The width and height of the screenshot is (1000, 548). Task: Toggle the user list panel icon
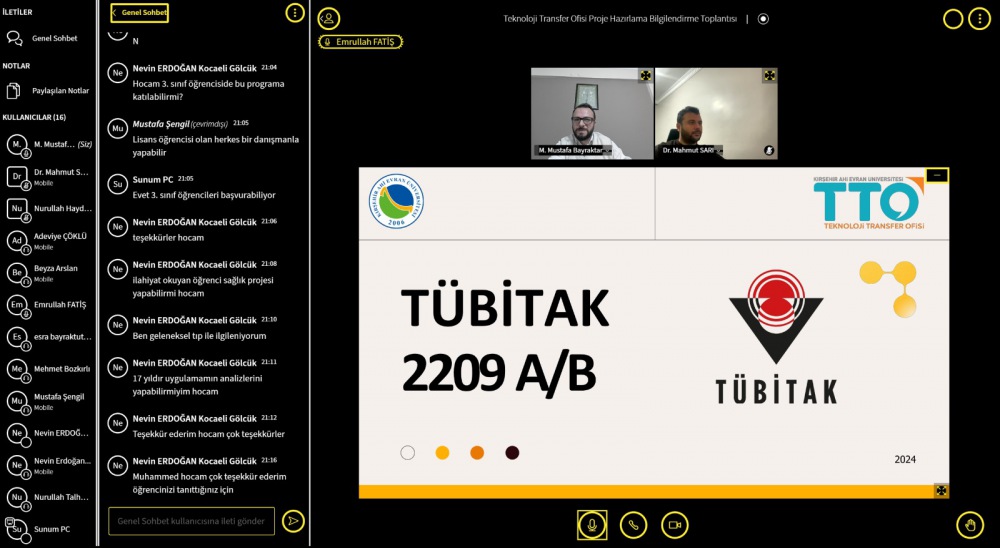point(329,19)
